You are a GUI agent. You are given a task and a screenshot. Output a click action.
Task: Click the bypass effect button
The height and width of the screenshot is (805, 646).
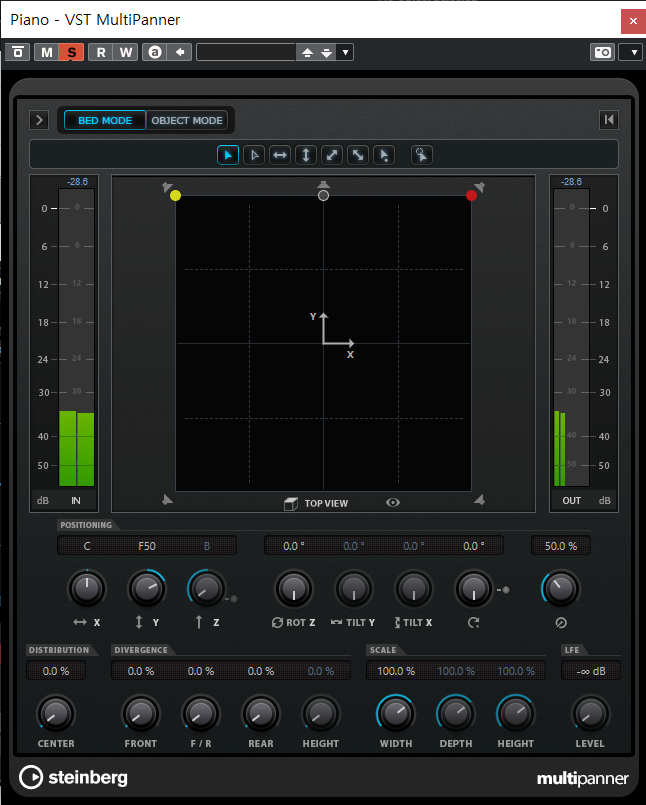click(x=18, y=52)
